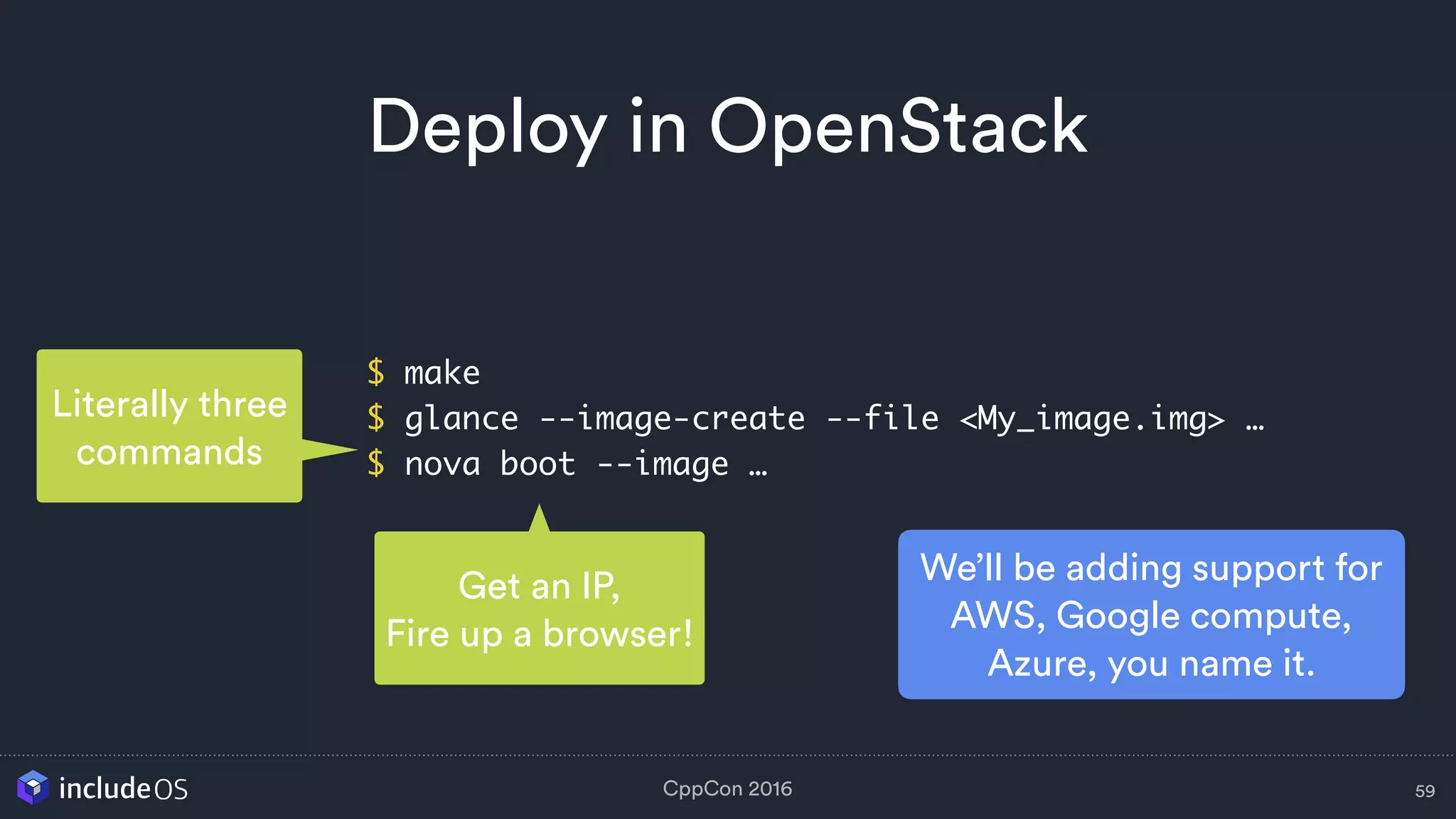1456x819 pixels.
Task: Select the 'Deploy in OpenStack' slide title
Action: (728, 127)
